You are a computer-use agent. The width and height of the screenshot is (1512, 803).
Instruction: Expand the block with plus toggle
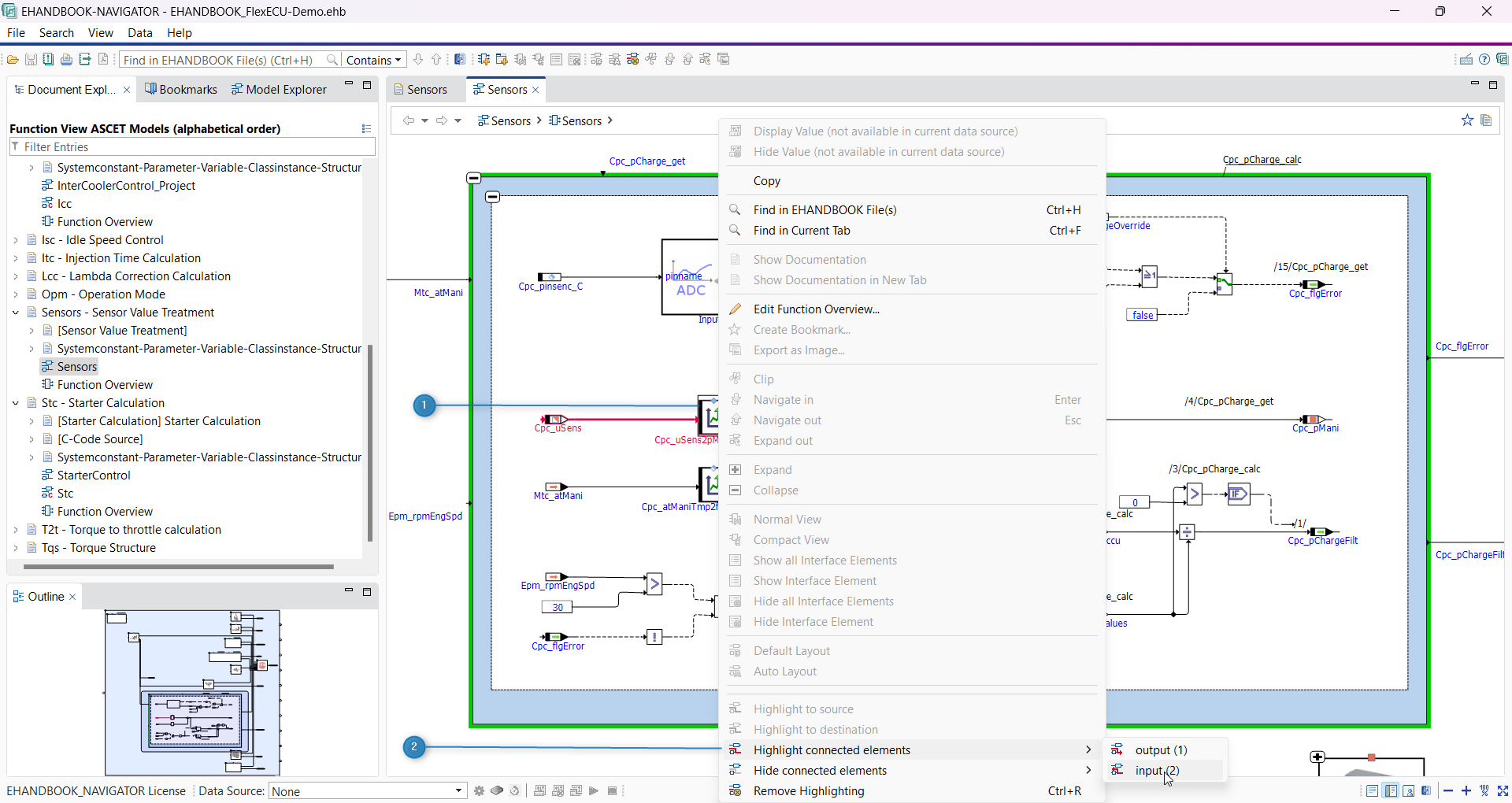pos(1317,757)
